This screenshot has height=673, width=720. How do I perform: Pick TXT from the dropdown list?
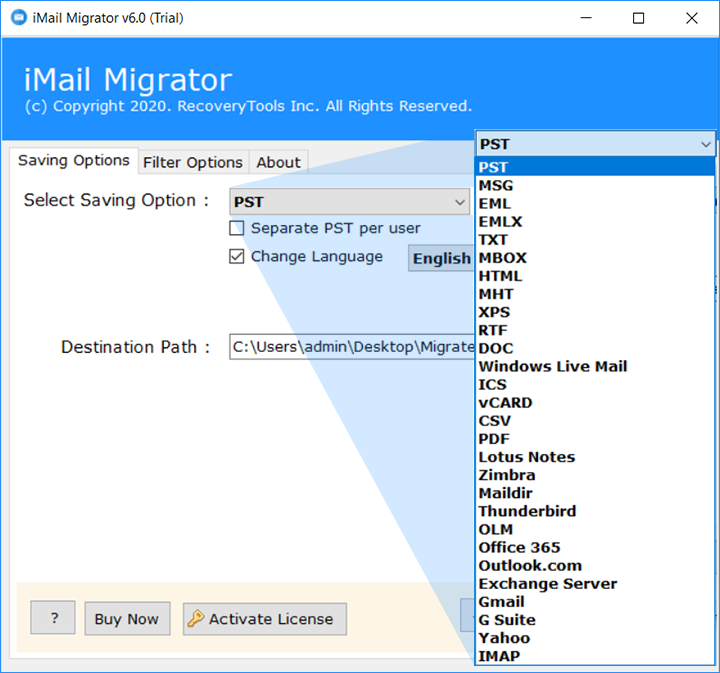tap(595, 240)
